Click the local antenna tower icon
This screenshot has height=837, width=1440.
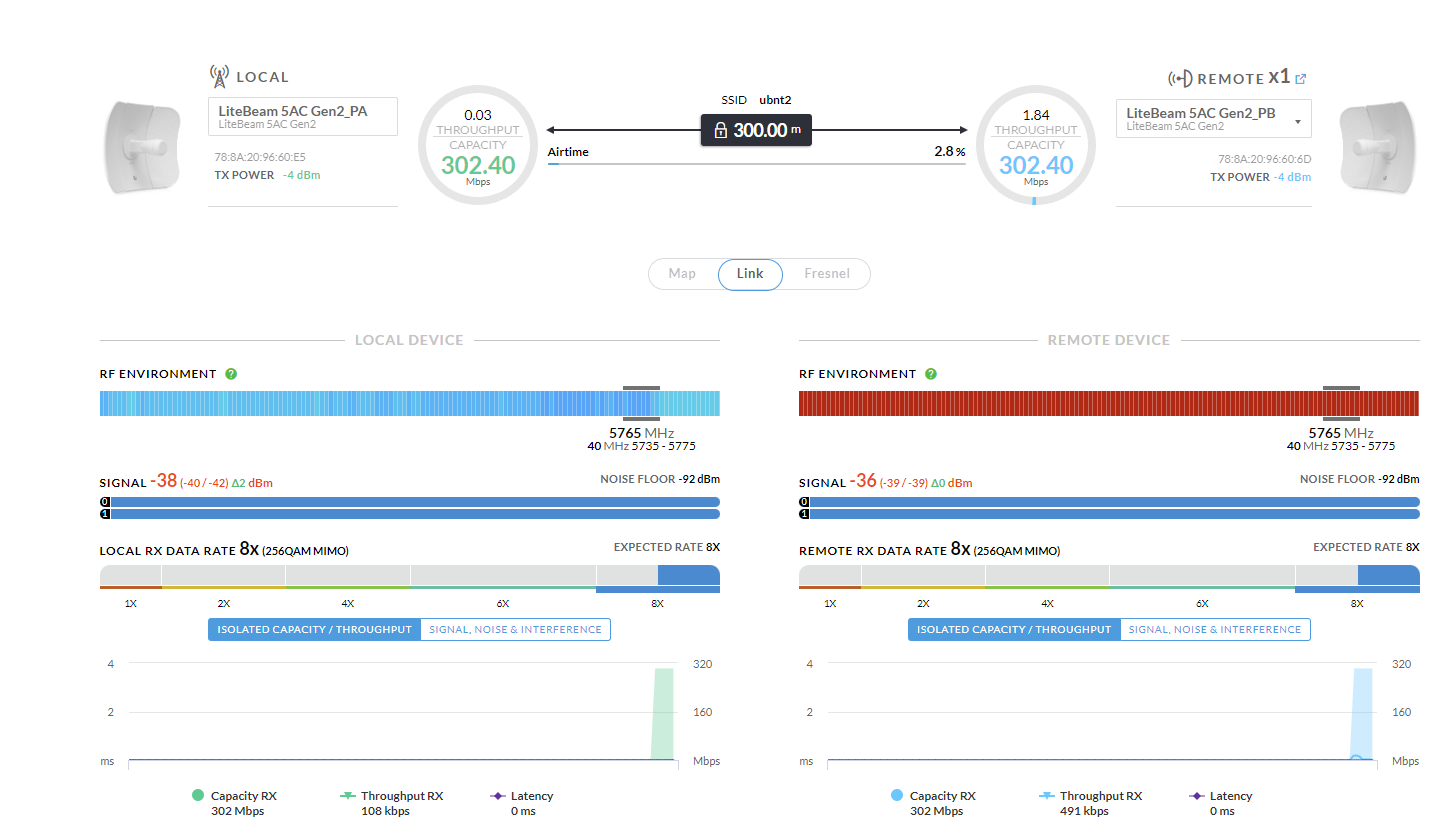[219, 76]
